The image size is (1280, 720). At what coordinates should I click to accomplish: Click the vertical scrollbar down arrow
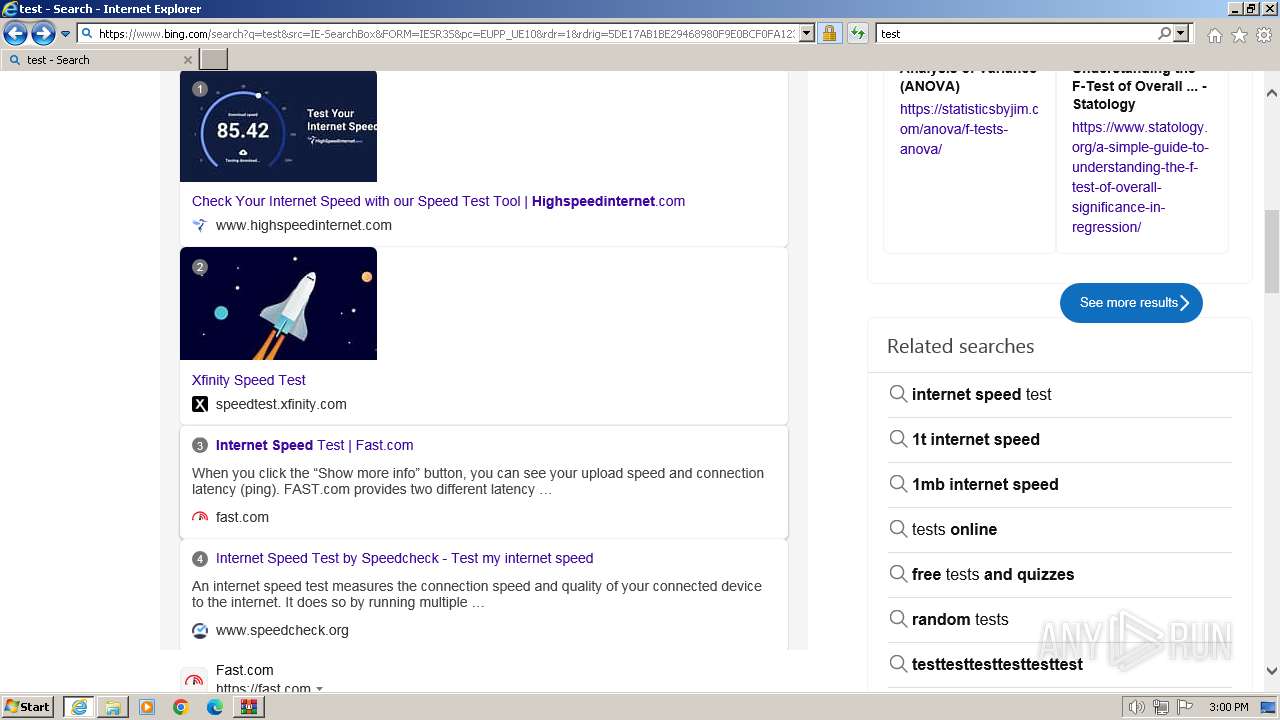click(1272, 671)
